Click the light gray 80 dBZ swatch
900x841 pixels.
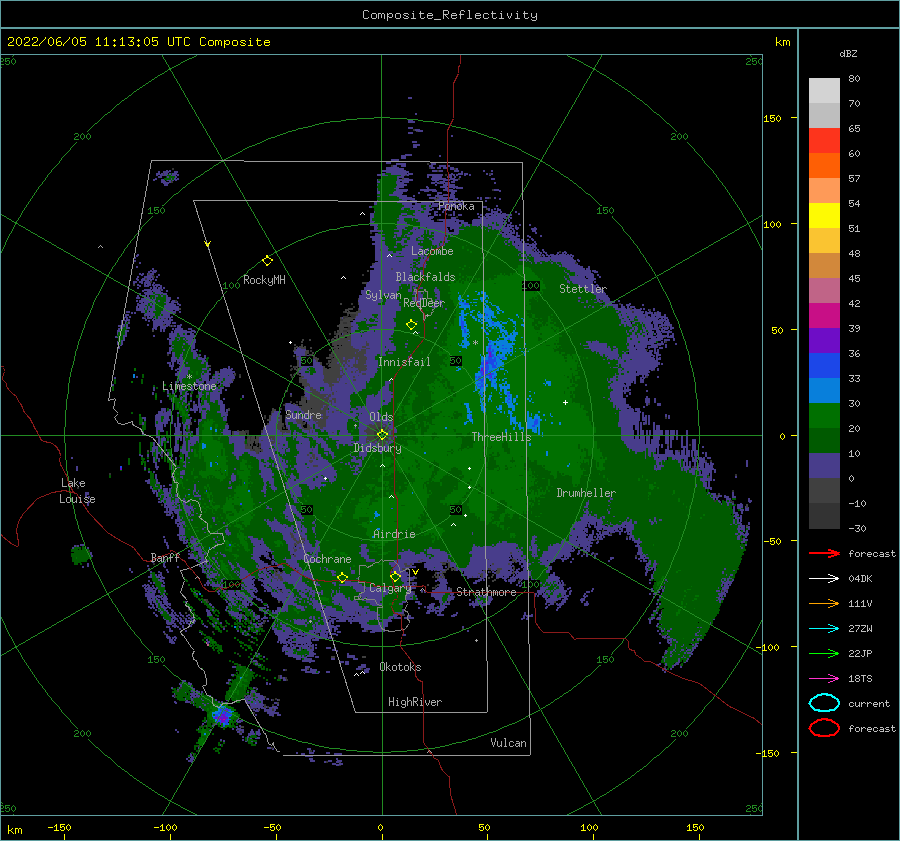pyautogui.click(x=824, y=91)
